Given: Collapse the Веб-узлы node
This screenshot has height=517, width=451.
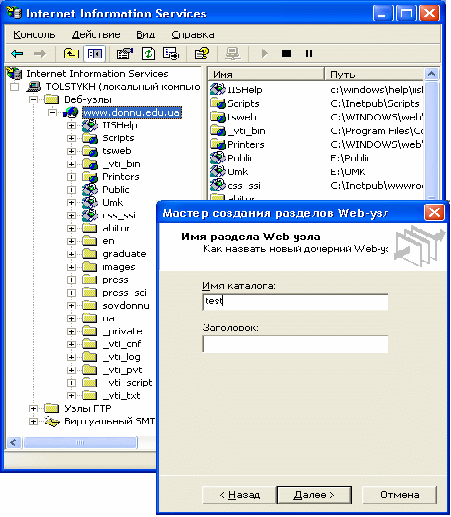Looking at the screenshot, I should (33, 99).
